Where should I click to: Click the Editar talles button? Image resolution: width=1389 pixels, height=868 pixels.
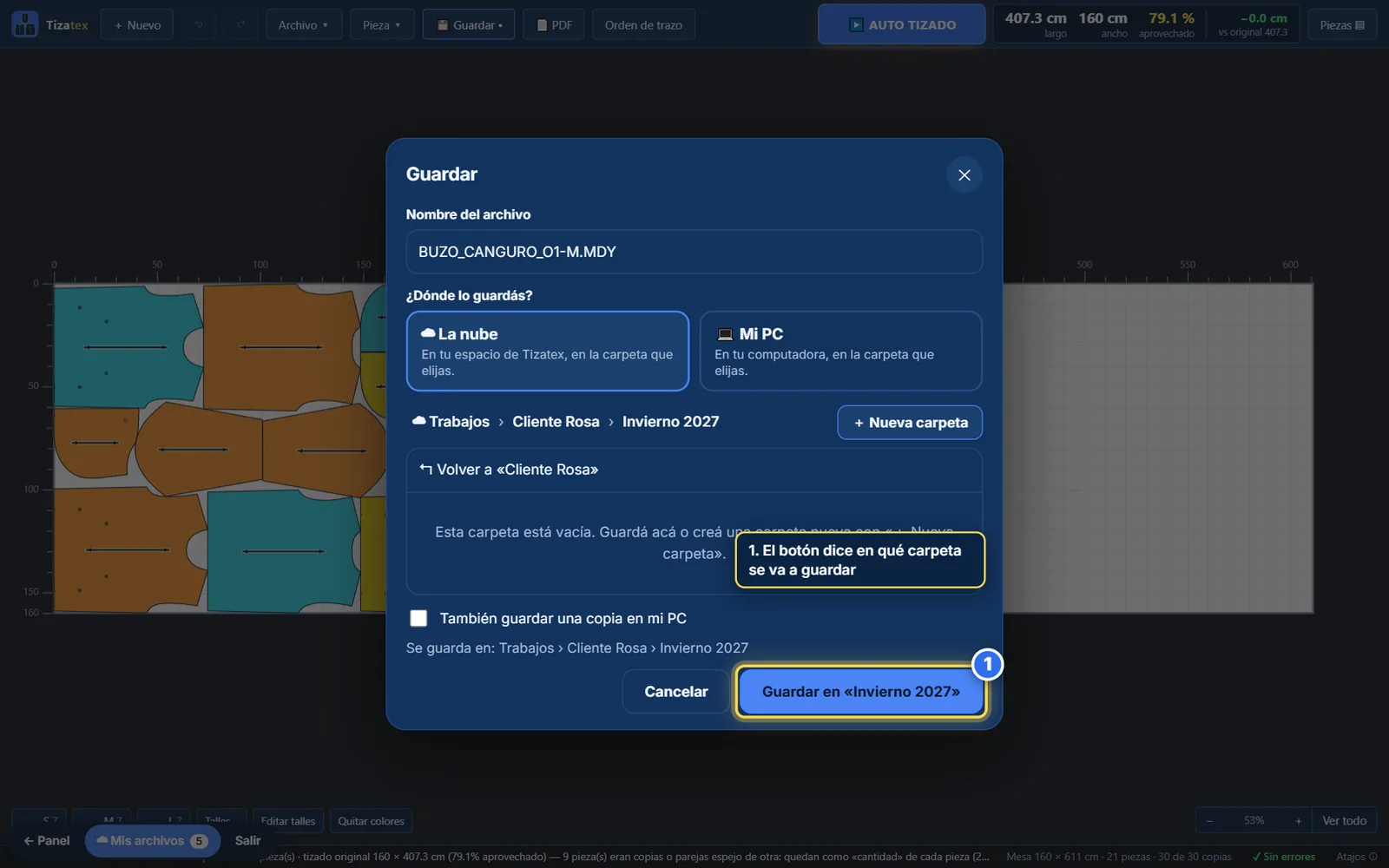pos(288,821)
